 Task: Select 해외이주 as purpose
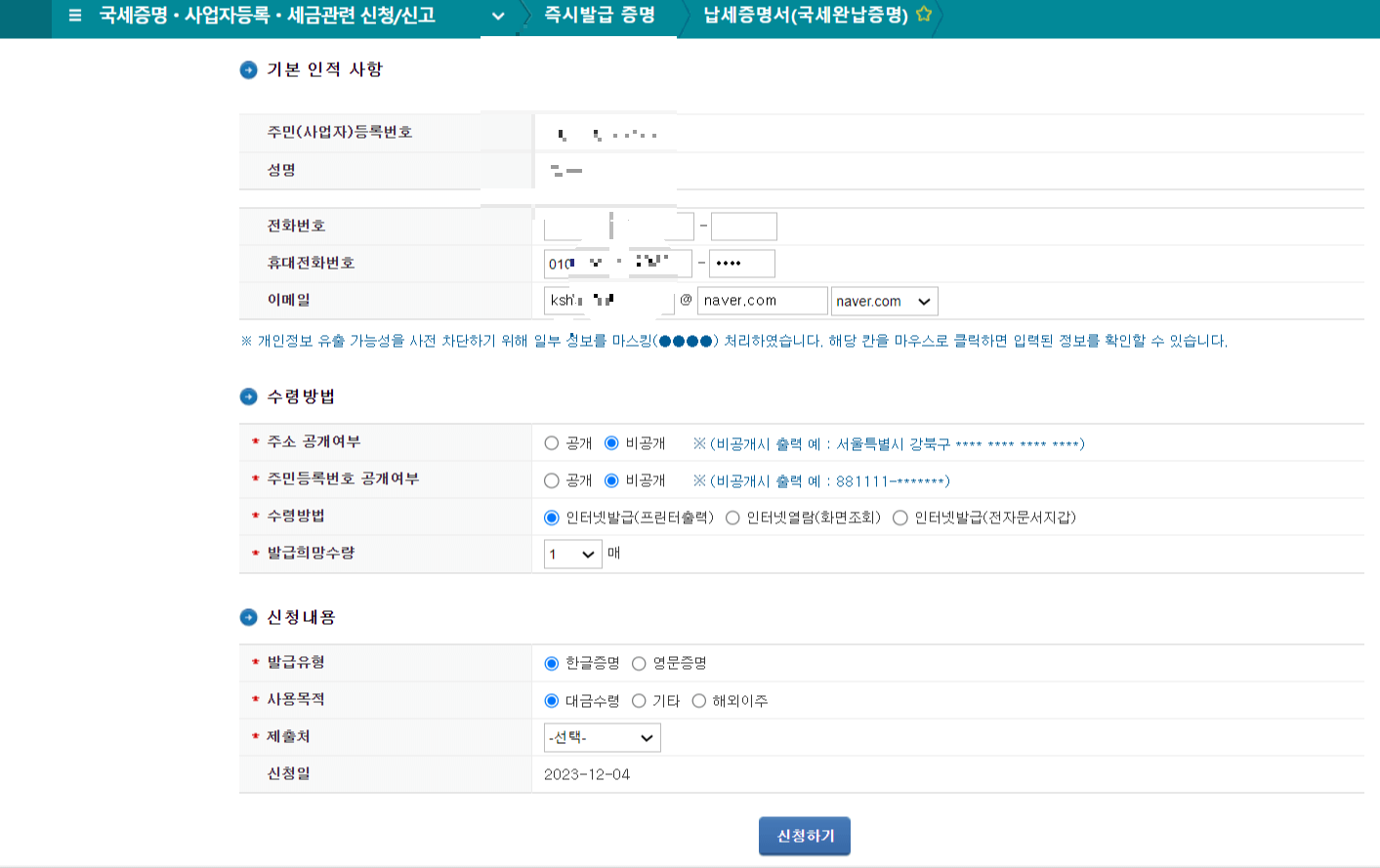(x=698, y=700)
